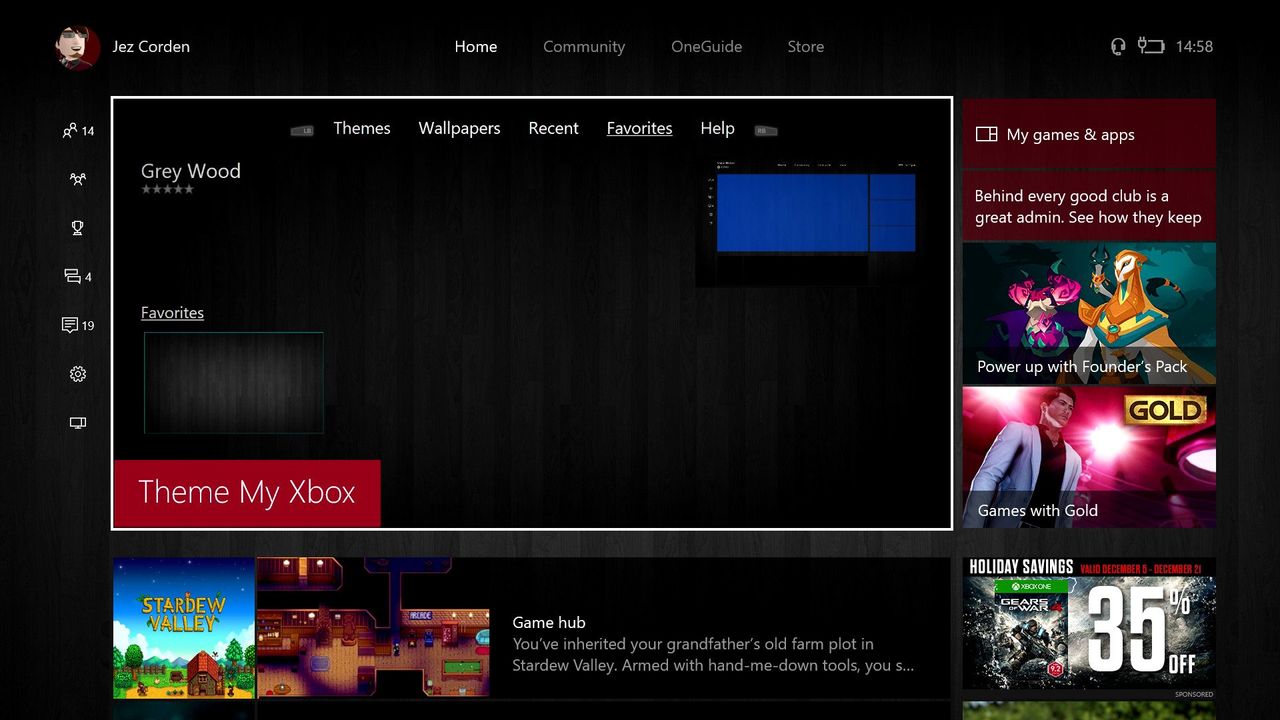
Task: Select the Recent tab
Action: point(554,128)
